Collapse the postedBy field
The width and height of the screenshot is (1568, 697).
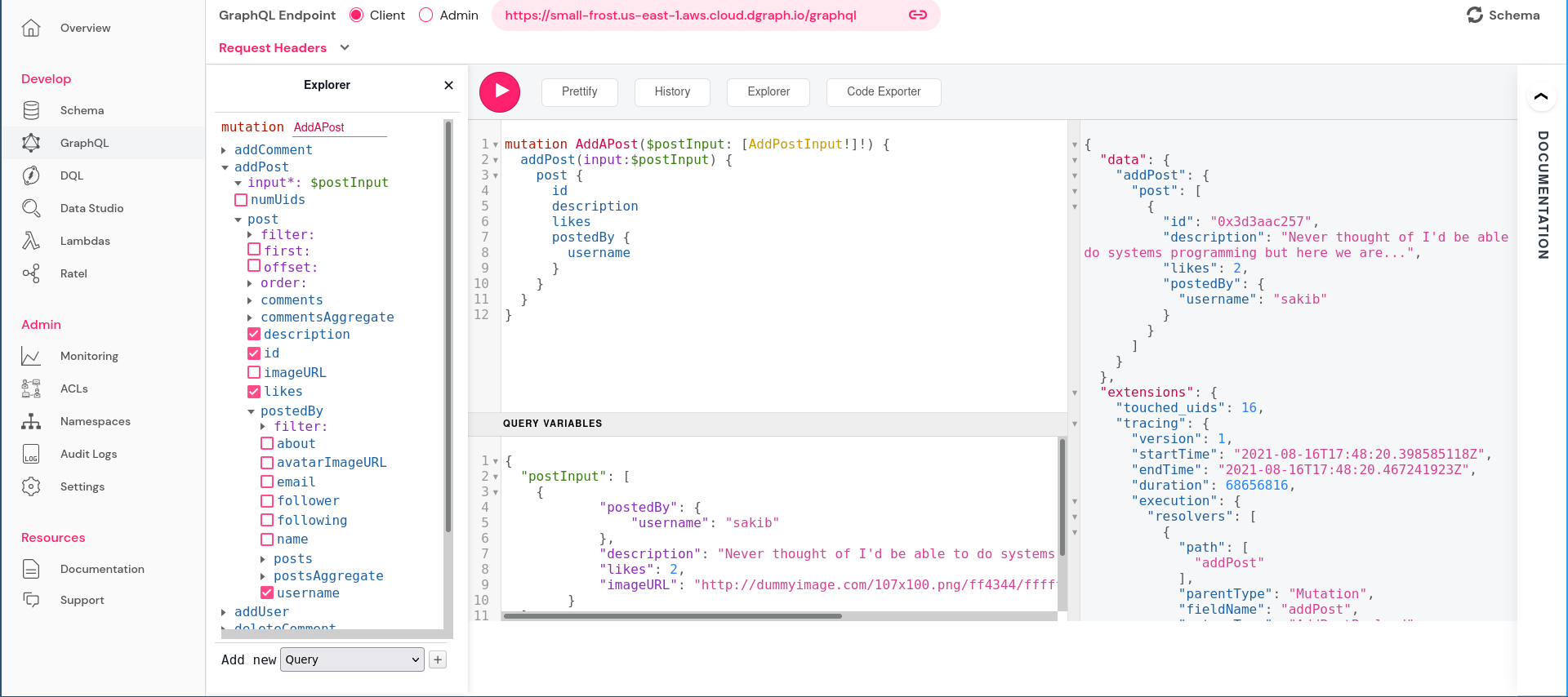click(251, 411)
